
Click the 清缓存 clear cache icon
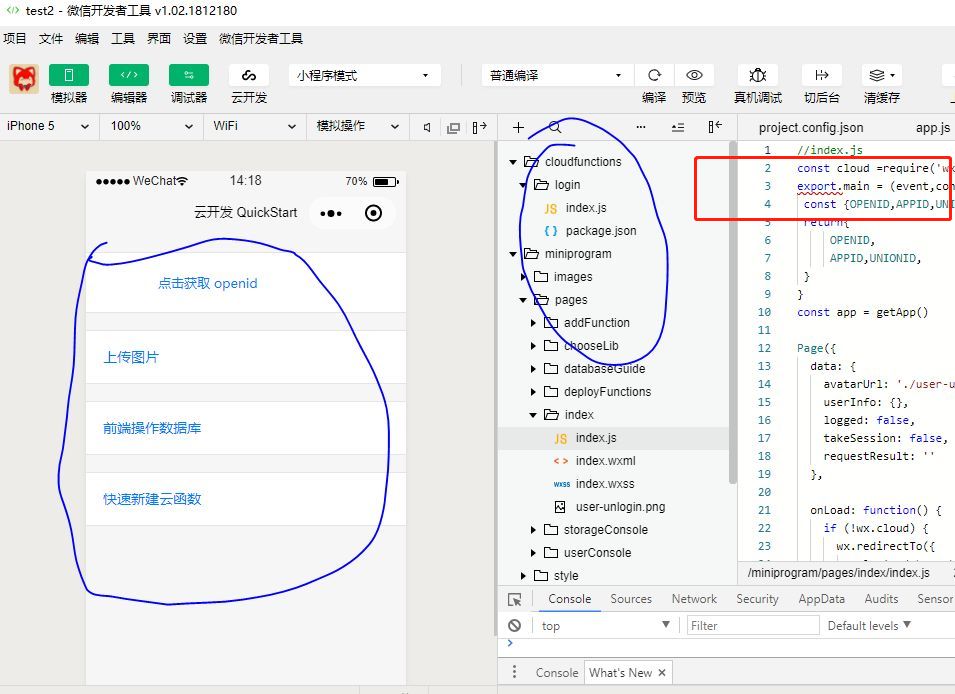881,75
